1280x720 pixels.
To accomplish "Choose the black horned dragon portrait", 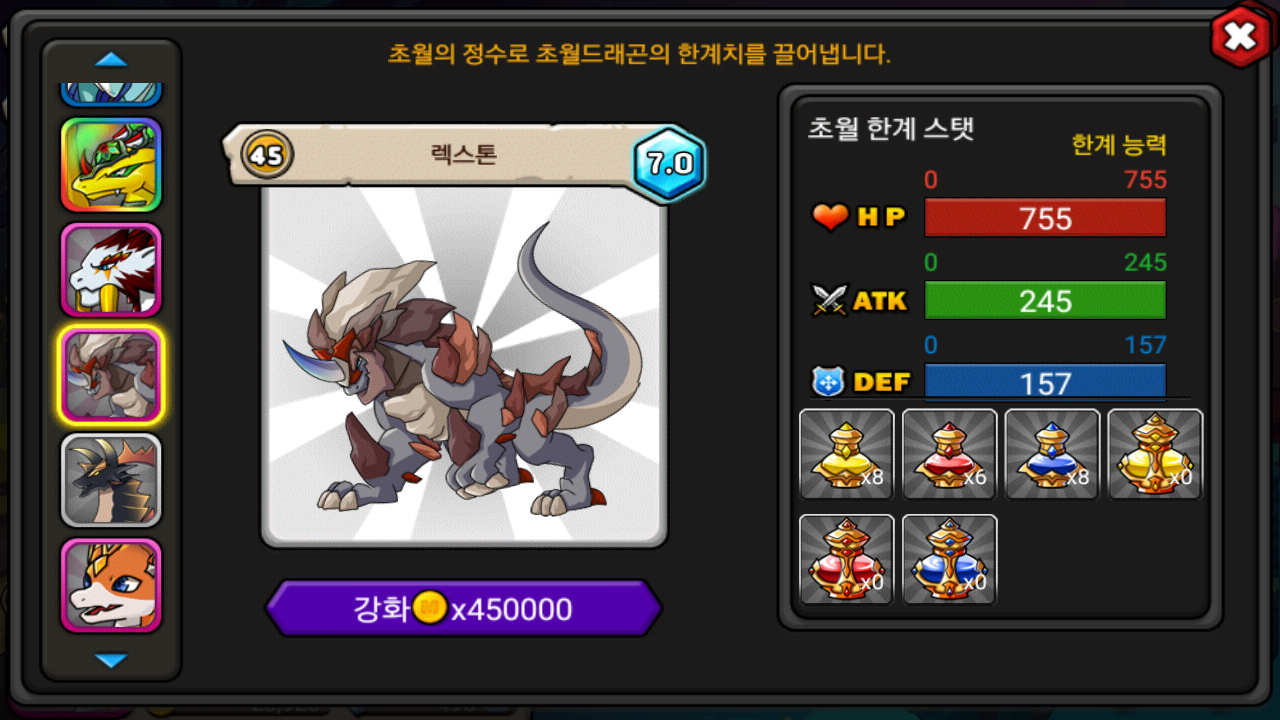I will pos(111,480).
